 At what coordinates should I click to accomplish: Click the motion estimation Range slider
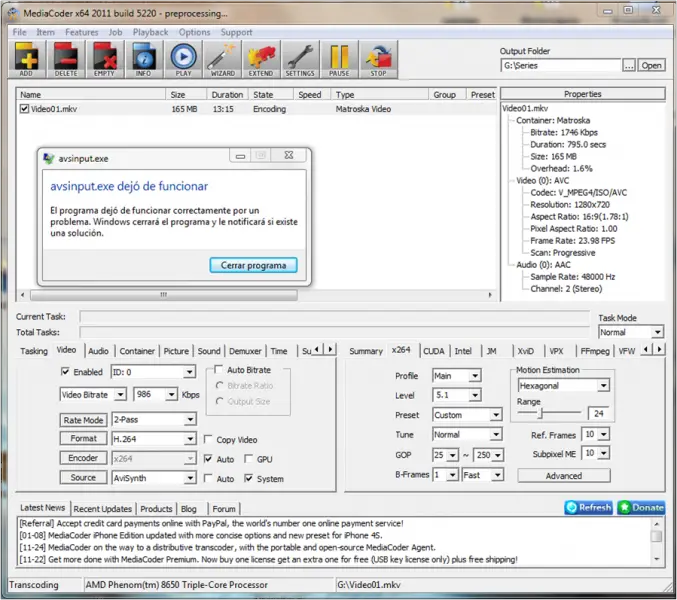[x=549, y=413]
